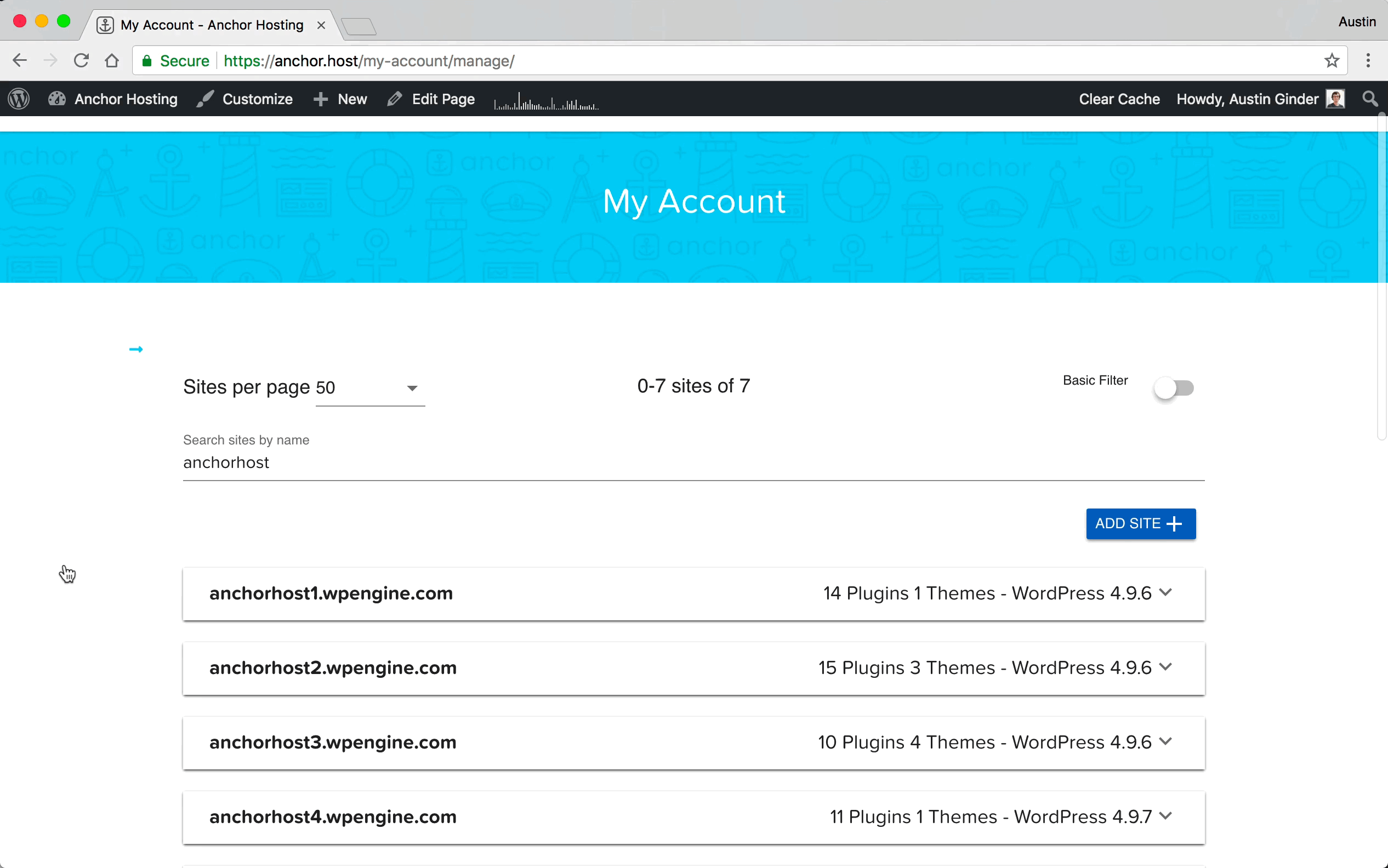Open the Sites per page dropdown

coord(371,388)
